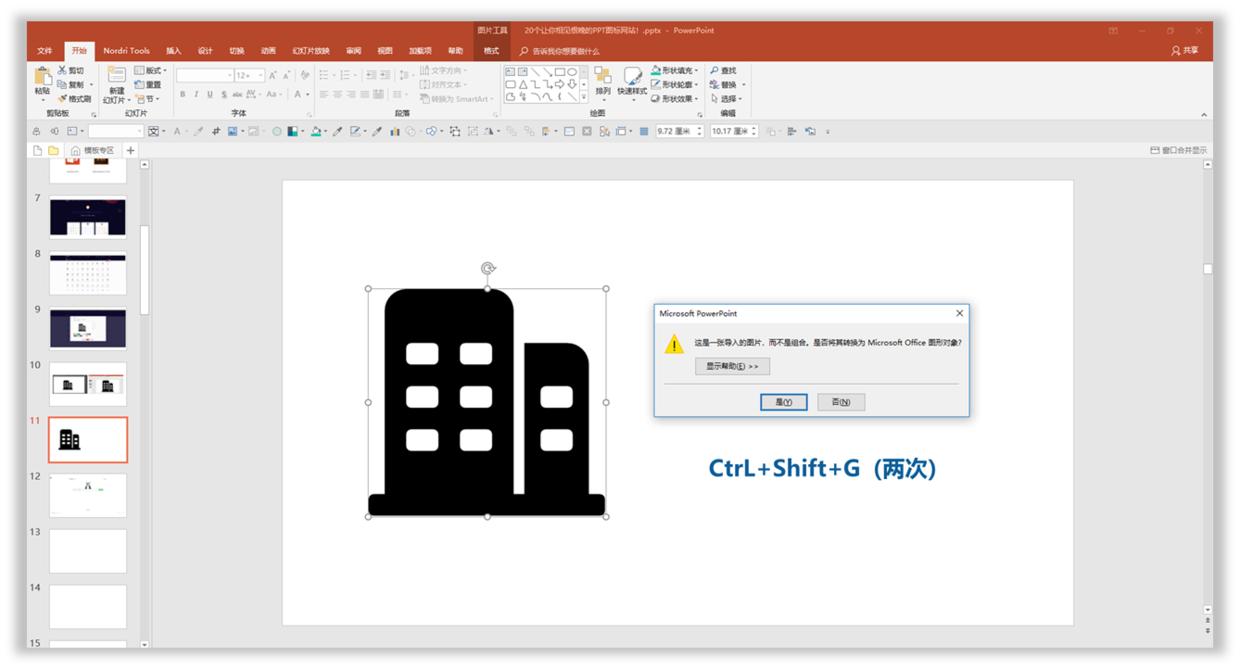
Task: Open the Shape Outline (形状轮廓) dropdown
Action: tap(675, 84)
